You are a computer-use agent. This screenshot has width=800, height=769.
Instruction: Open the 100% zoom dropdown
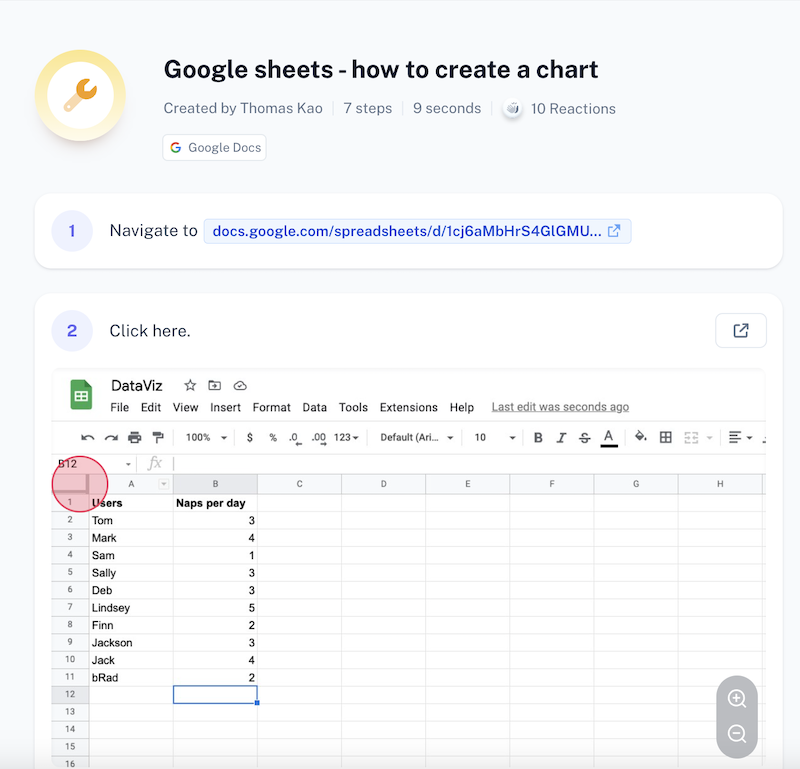[x=206, y=437]
